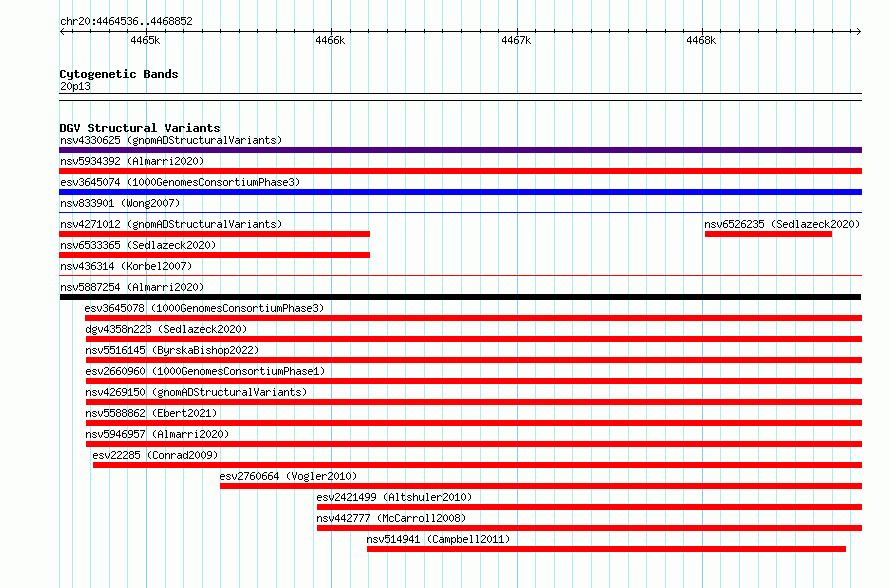Click the 4466k ruler position
Viewport: 890px width, 588px height.
click(330, 40)
